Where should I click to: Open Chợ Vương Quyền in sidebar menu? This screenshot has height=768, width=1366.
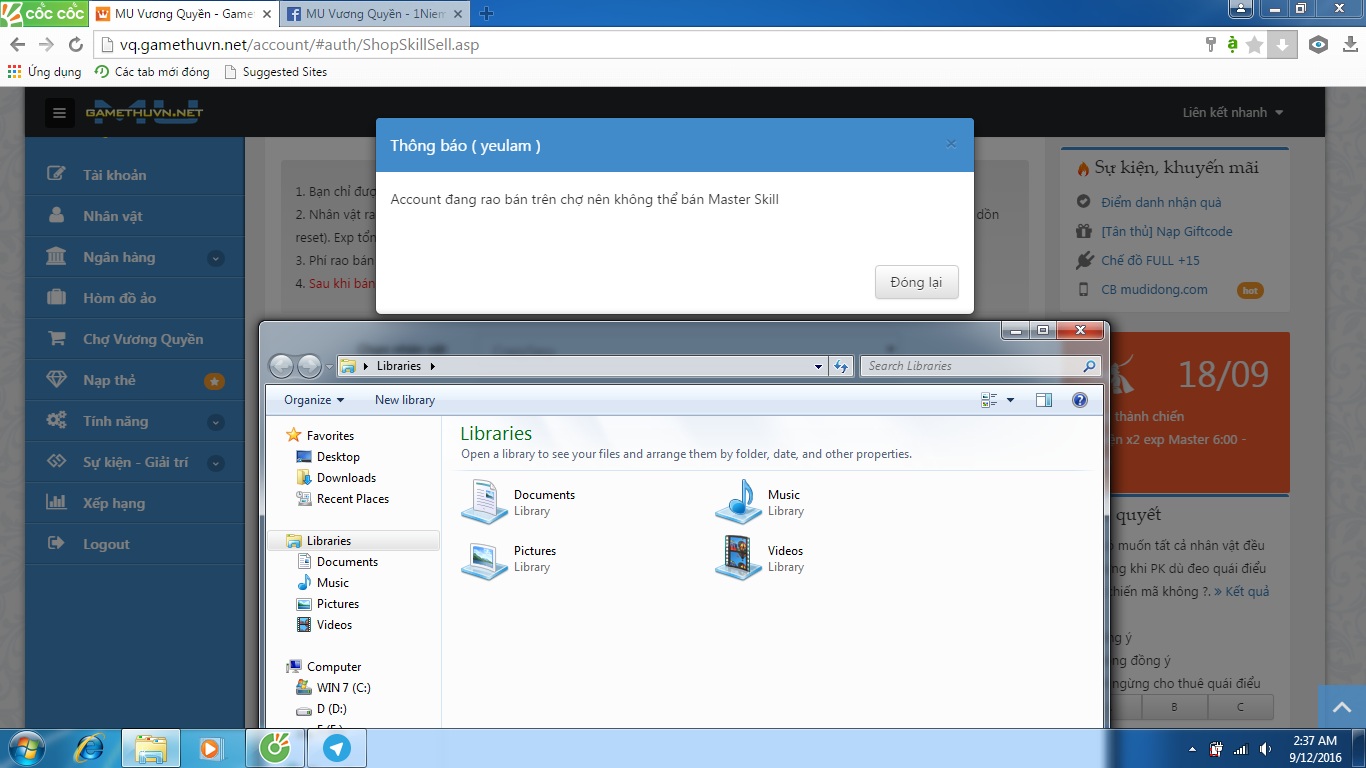click(142, 339)
